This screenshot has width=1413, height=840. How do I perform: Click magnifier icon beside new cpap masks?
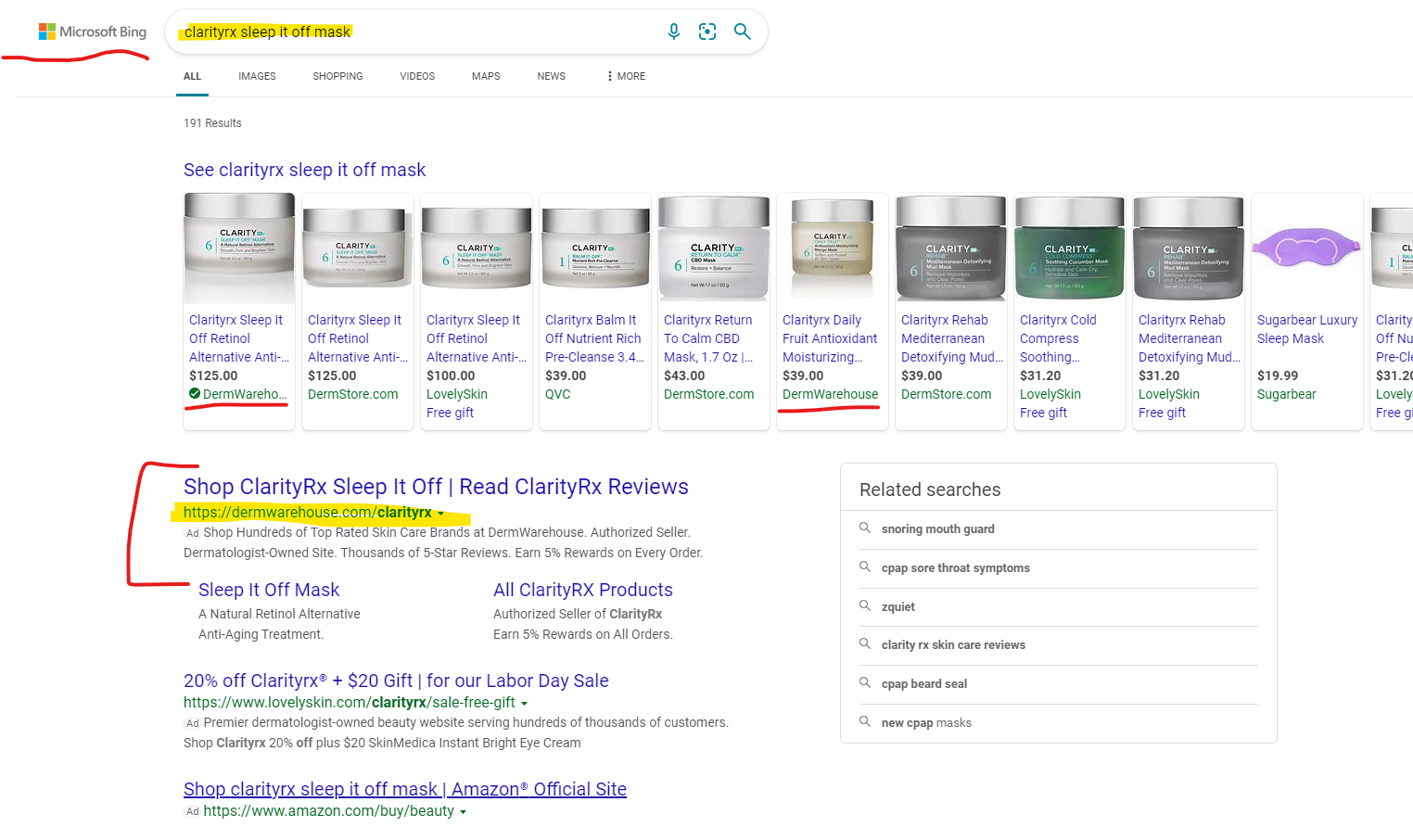coord(865,721)
